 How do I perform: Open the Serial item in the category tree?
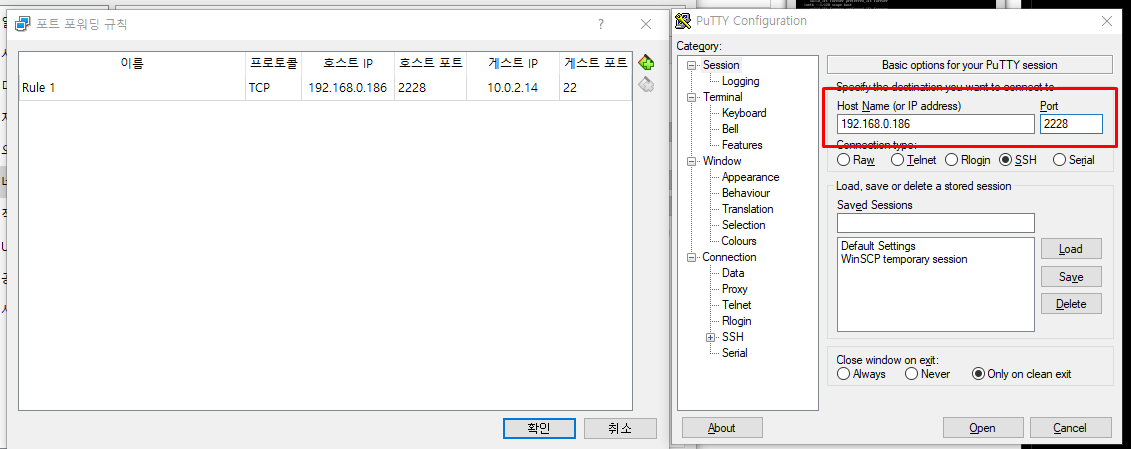(734, 353)
